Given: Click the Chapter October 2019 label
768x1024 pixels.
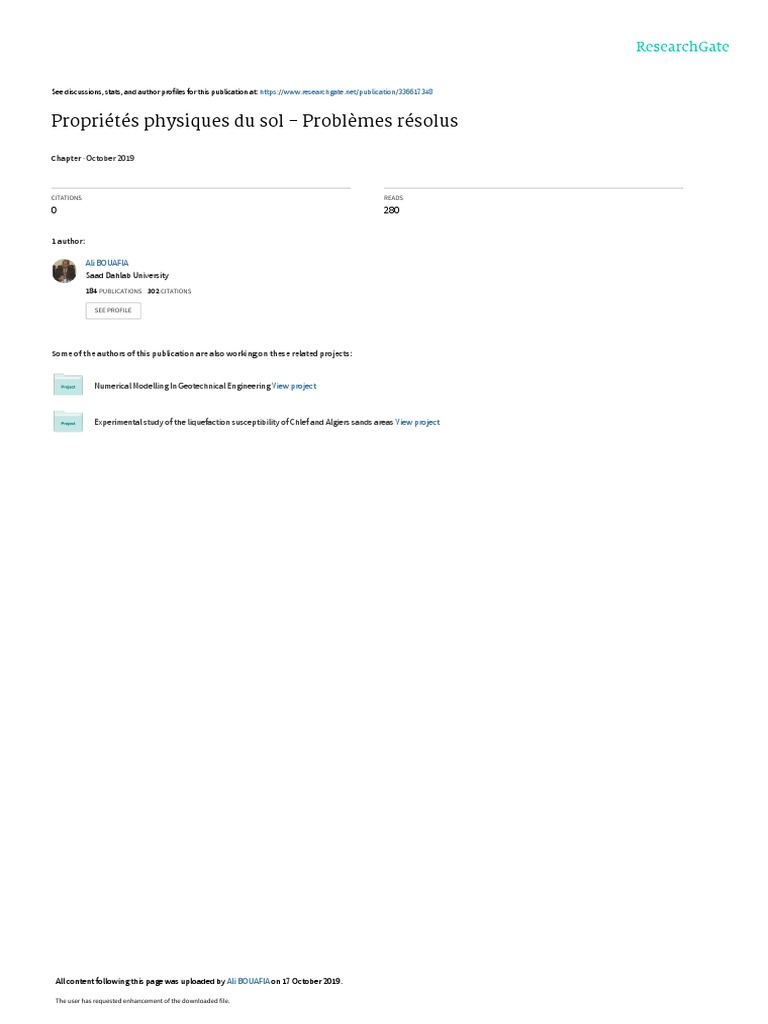Looking at the screenshot, I should (93, 158).
